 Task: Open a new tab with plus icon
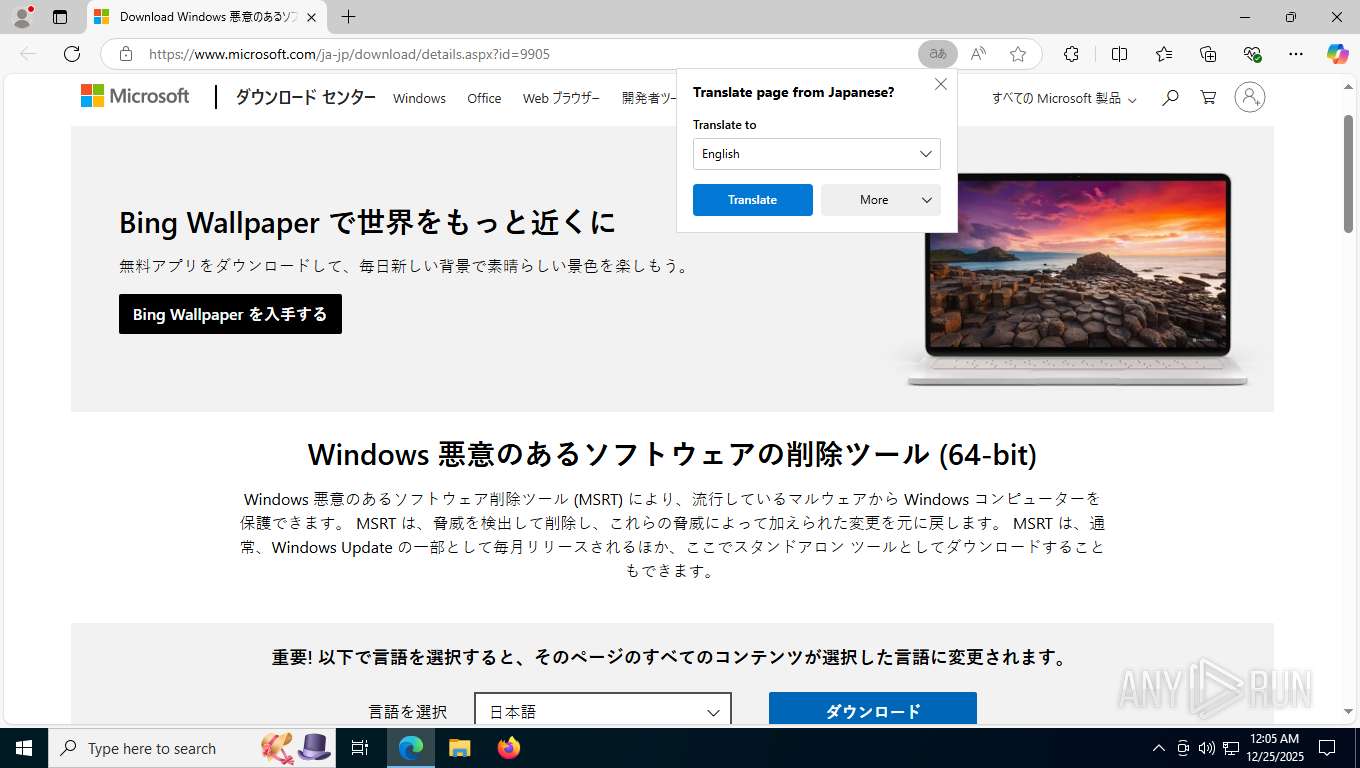(x=348, y=17)
